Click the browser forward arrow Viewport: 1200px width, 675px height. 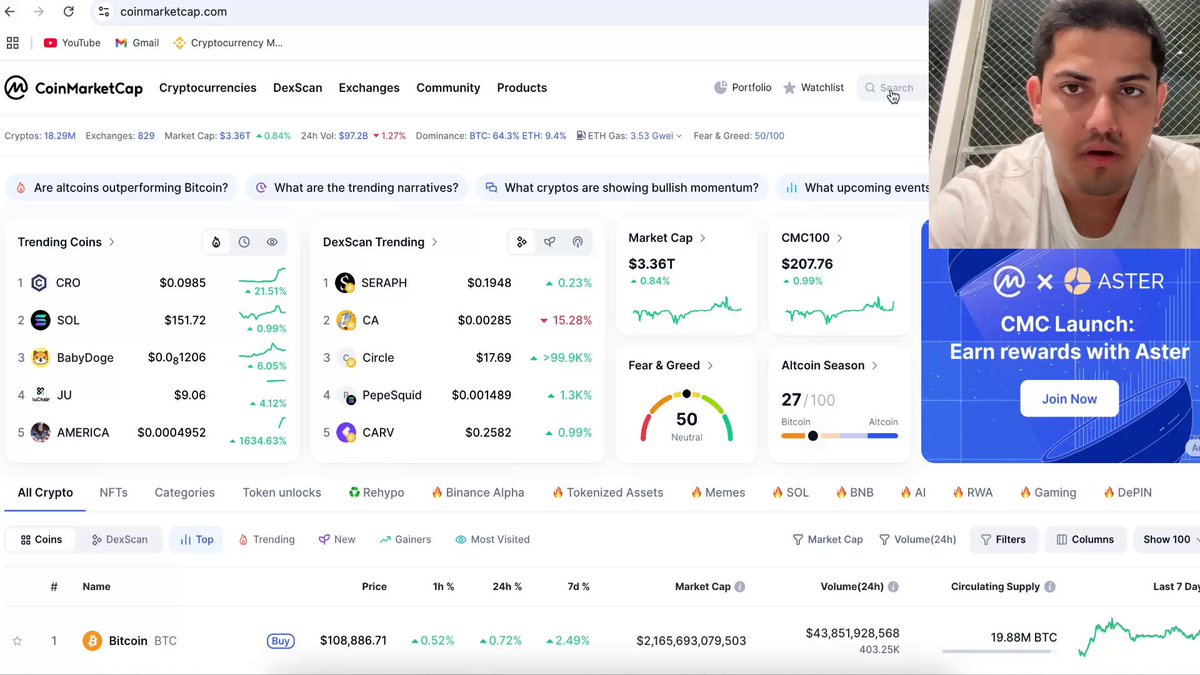(38, 12)
